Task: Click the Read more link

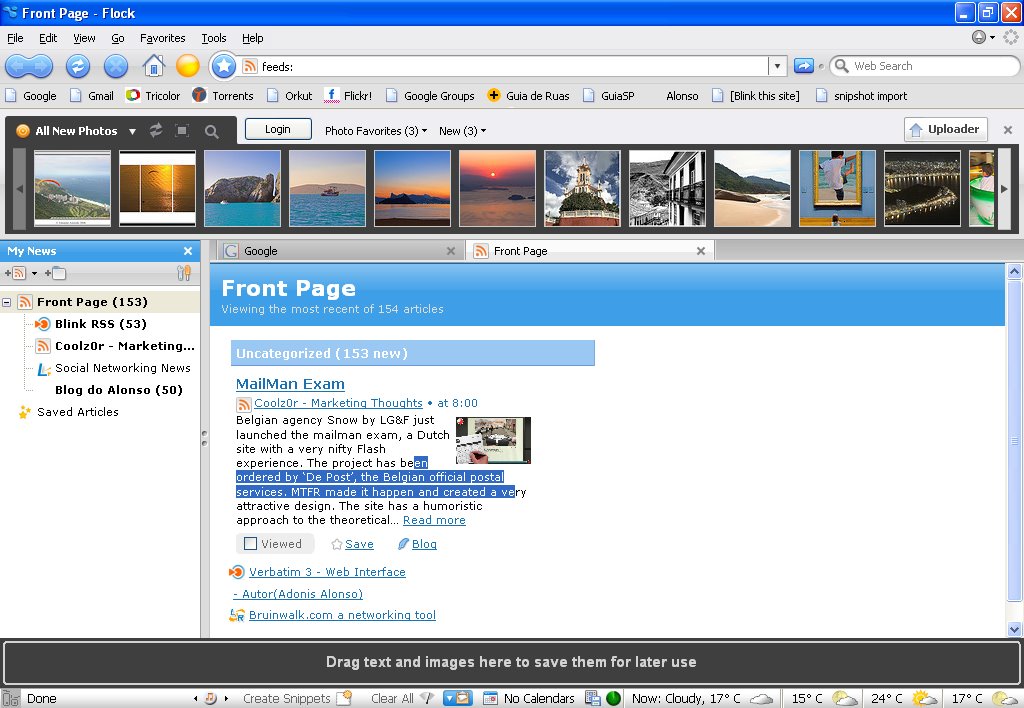Action: click(434, 521)
